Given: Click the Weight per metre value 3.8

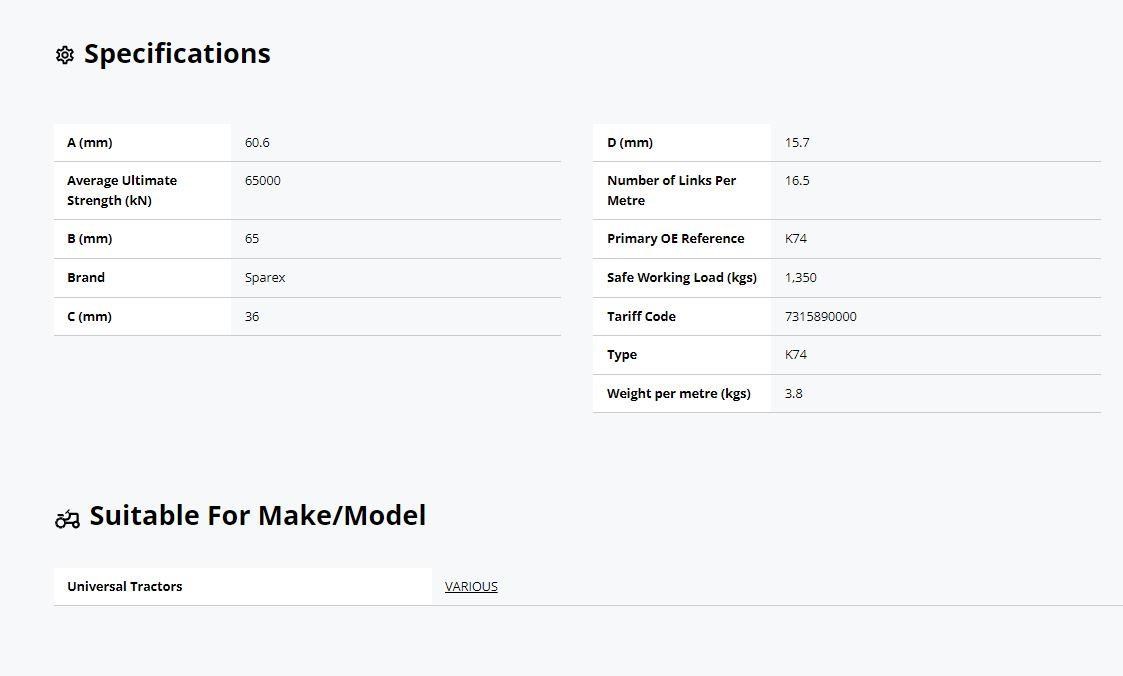Looking at the screenshot, I should [794, 394].
